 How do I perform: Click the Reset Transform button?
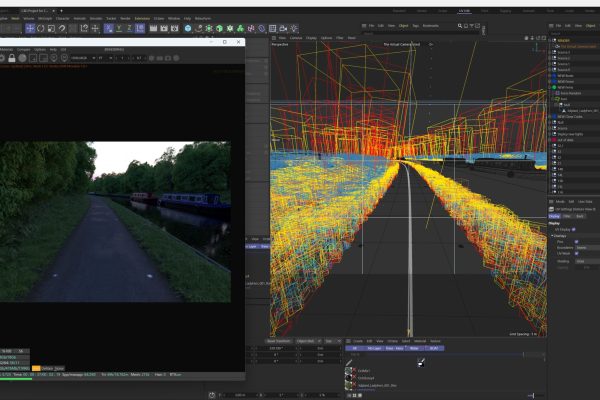pyautogui.click(x=277, y=340)
